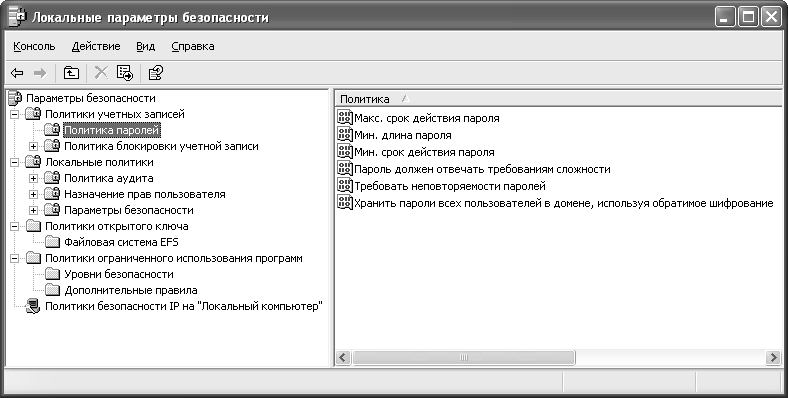Select Мин. срок действия пароля policy text
This screenshot has height=398, width=788.
point(424,152)
